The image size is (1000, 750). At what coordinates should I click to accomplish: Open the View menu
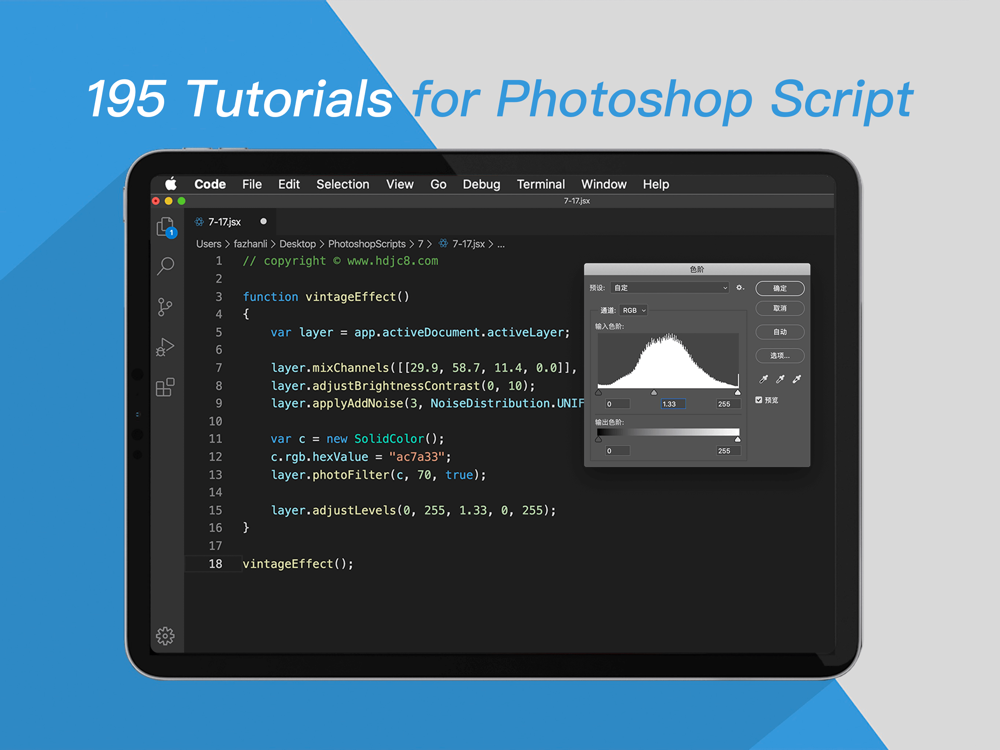click(x=400, y=184)
